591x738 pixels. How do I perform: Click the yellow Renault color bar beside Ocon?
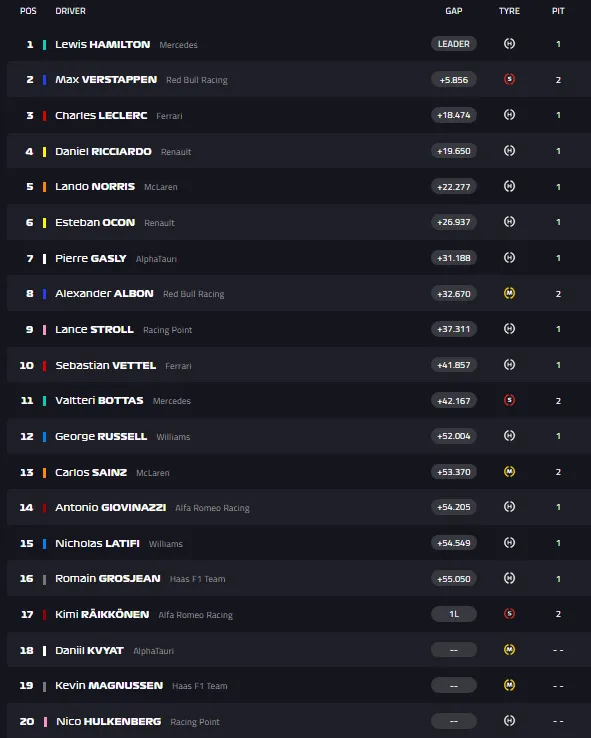(44, 223)
